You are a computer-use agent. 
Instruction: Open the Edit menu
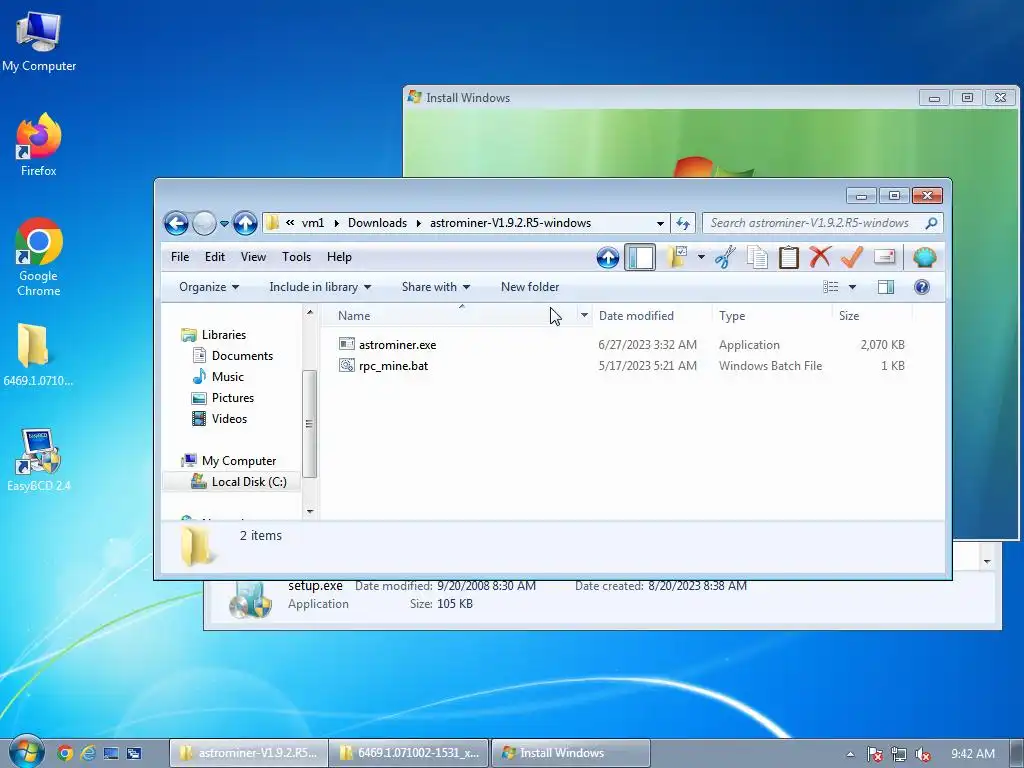click(214, 257)
